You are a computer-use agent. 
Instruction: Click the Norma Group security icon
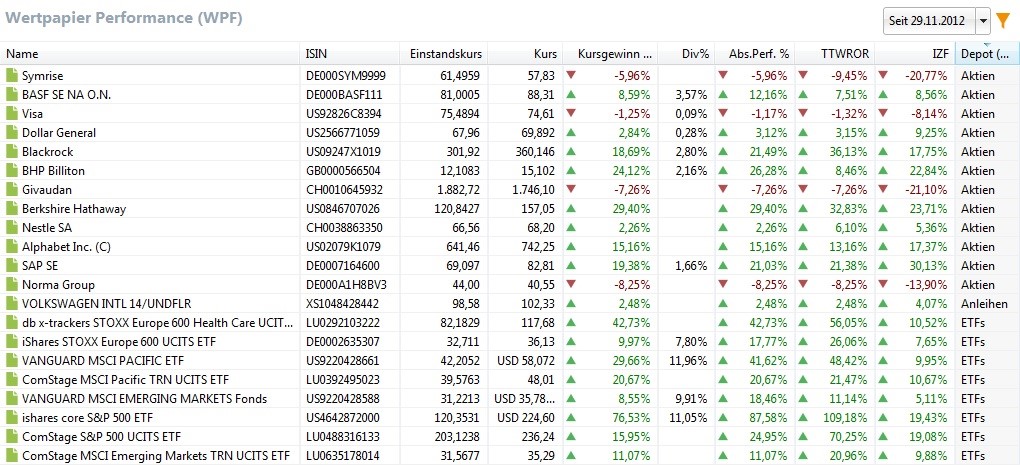[x=12, y=285]
